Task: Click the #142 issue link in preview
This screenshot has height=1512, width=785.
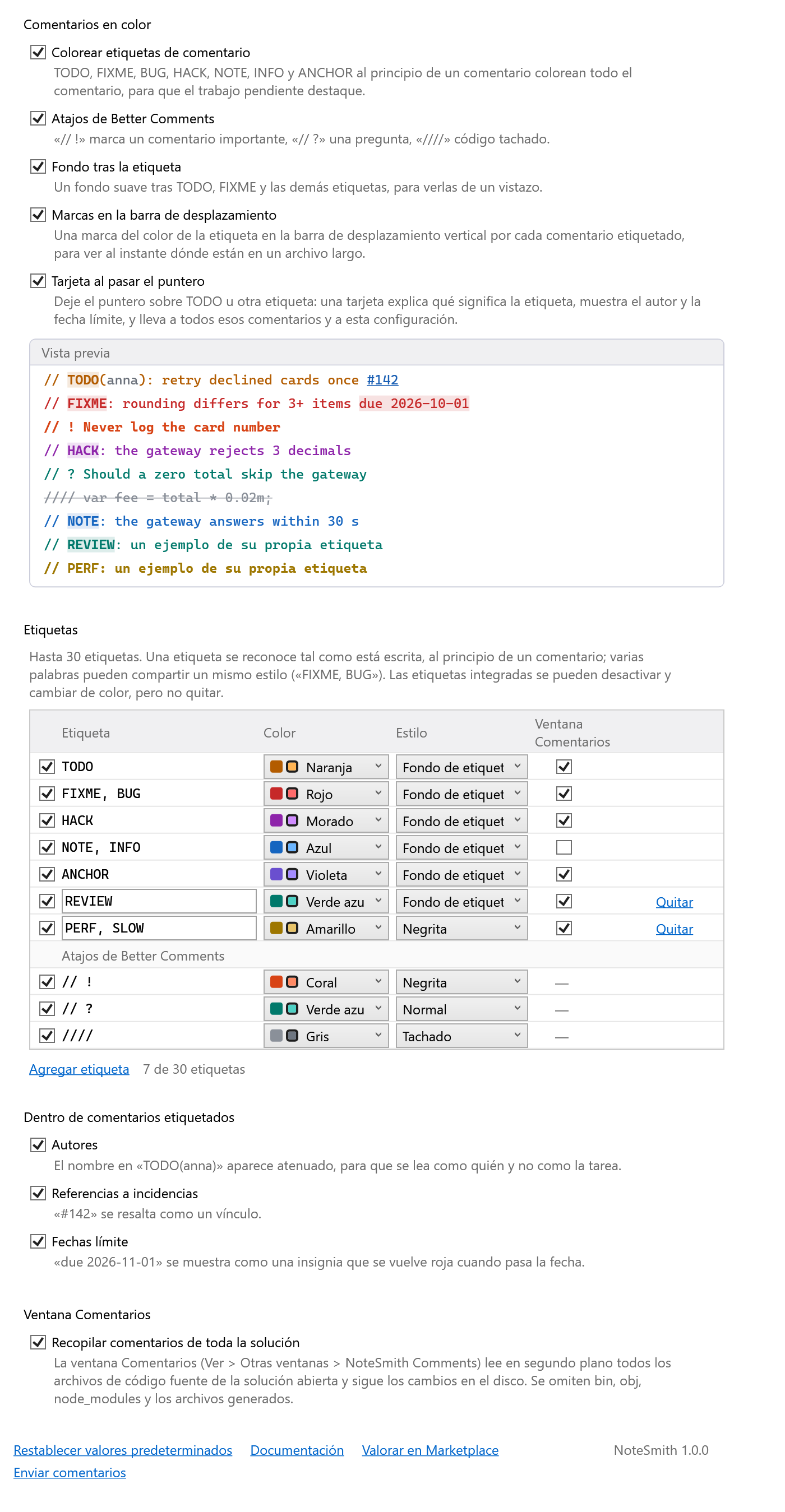Action: point(382,380)
